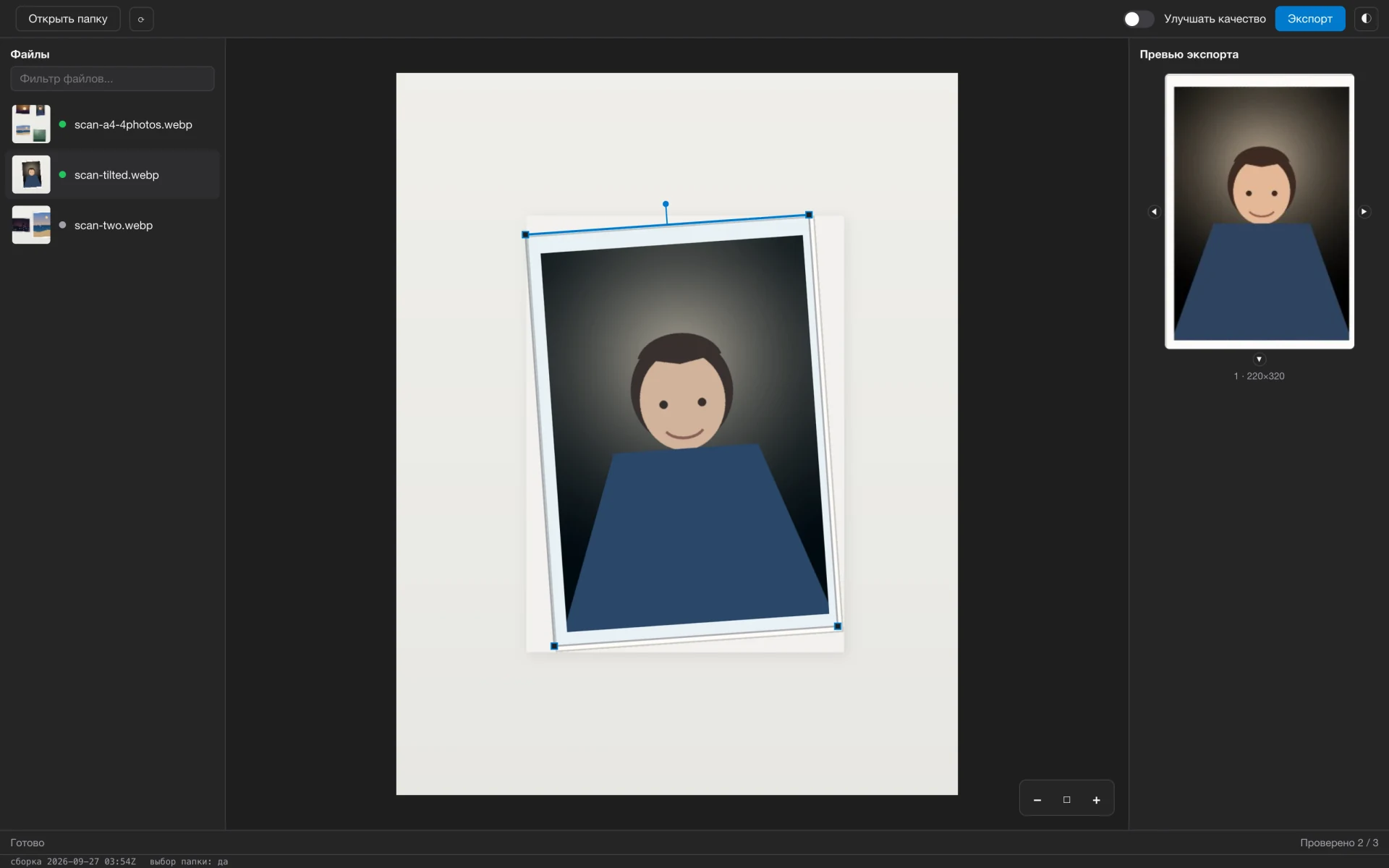Go to the previous export preview with the left arrow
Screen dimensions: 1389x868
click(x=1154, y=212)
